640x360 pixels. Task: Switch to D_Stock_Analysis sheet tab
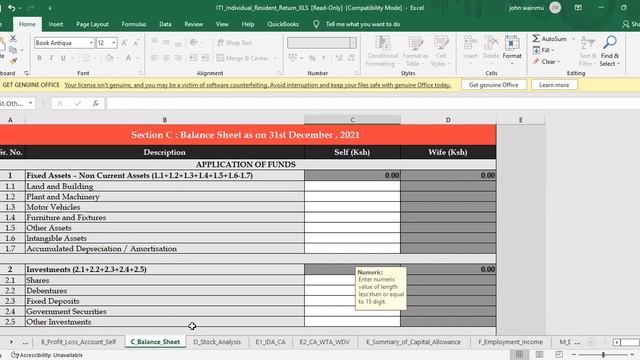click(217, 342)
